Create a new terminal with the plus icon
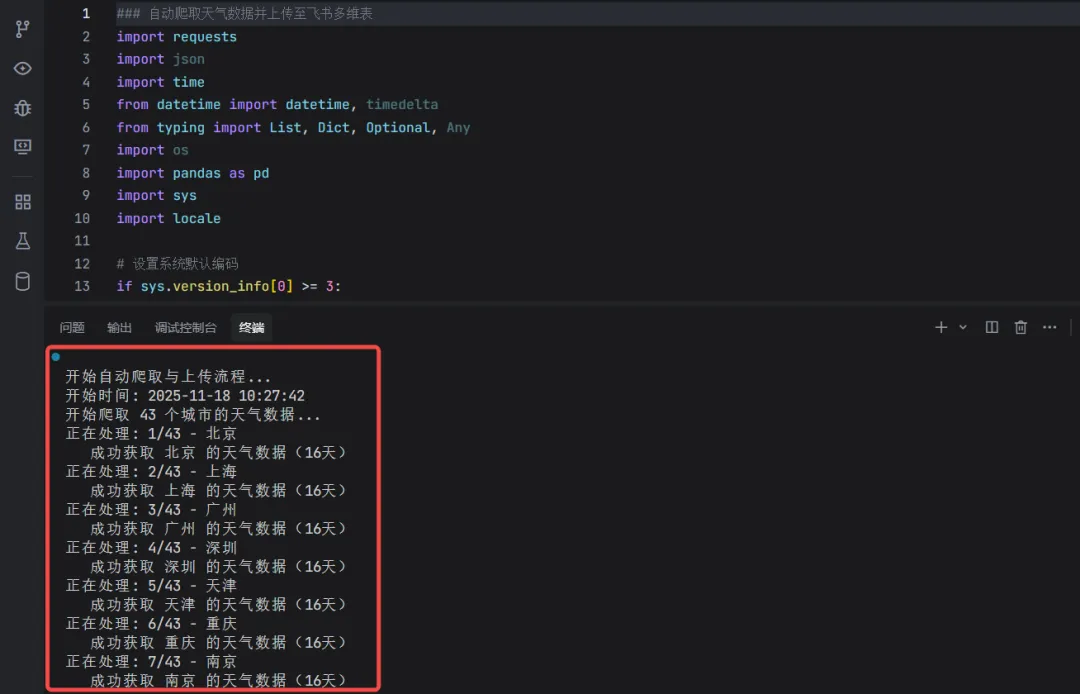Viewport: 1080px width, 694px height. click(x=940, y=327)
